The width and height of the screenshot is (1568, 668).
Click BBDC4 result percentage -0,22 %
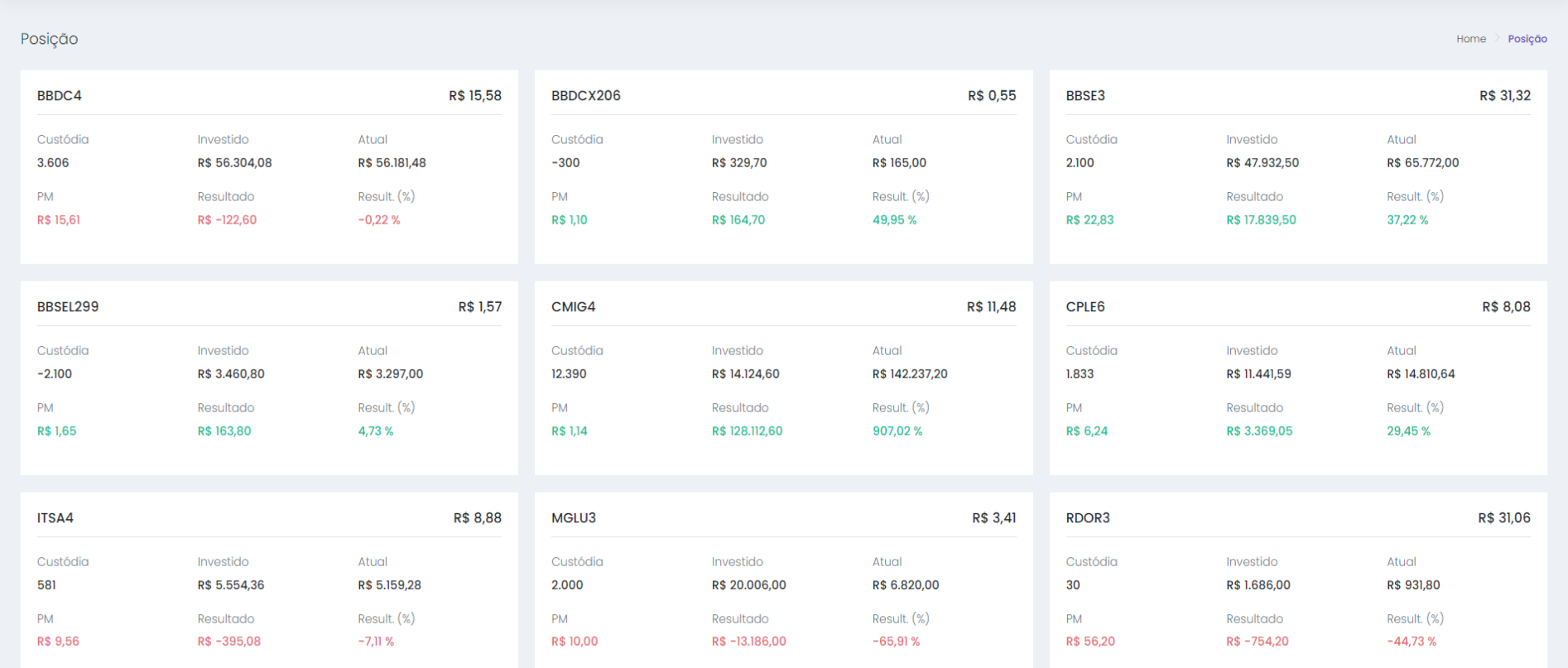tap(379, 220)
